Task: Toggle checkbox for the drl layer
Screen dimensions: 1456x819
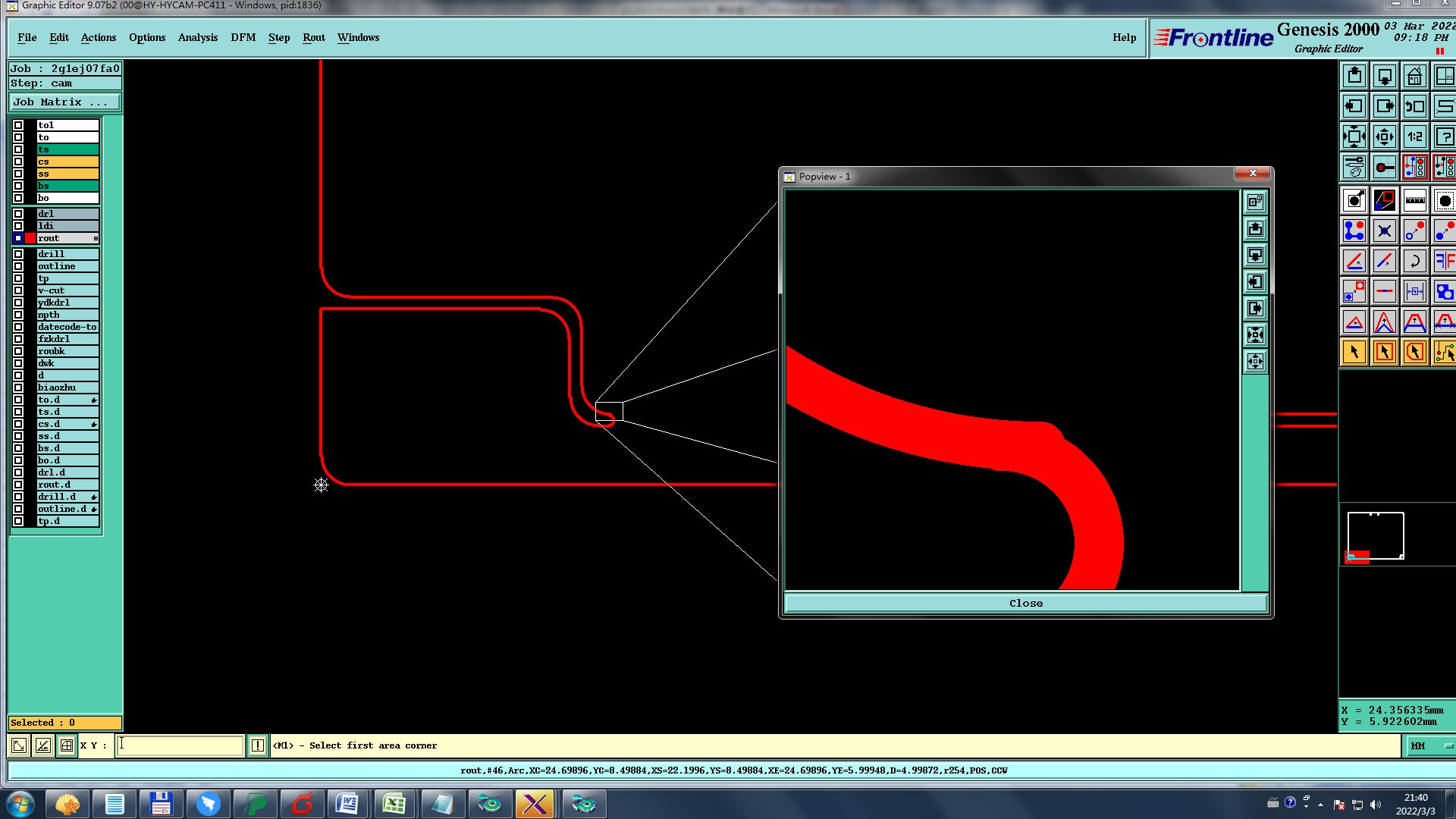Action: pos(18,214)
